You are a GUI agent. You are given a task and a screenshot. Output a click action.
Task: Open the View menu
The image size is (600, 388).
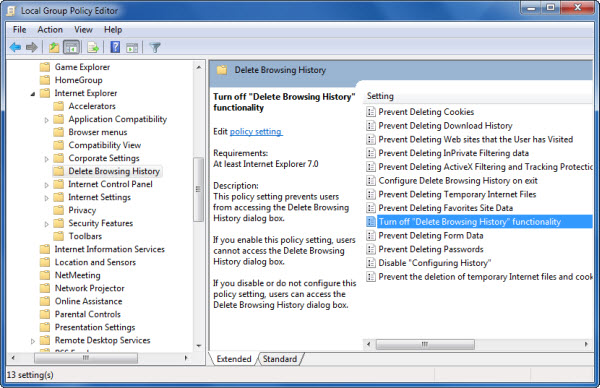point(83,29)
